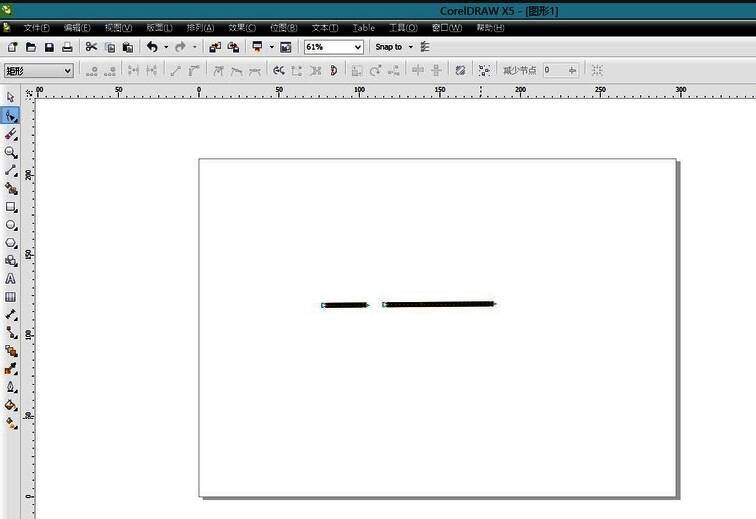The image size is (756, 519).
Task: Click the Undo arrow button
Action: [x=152, y=47]
